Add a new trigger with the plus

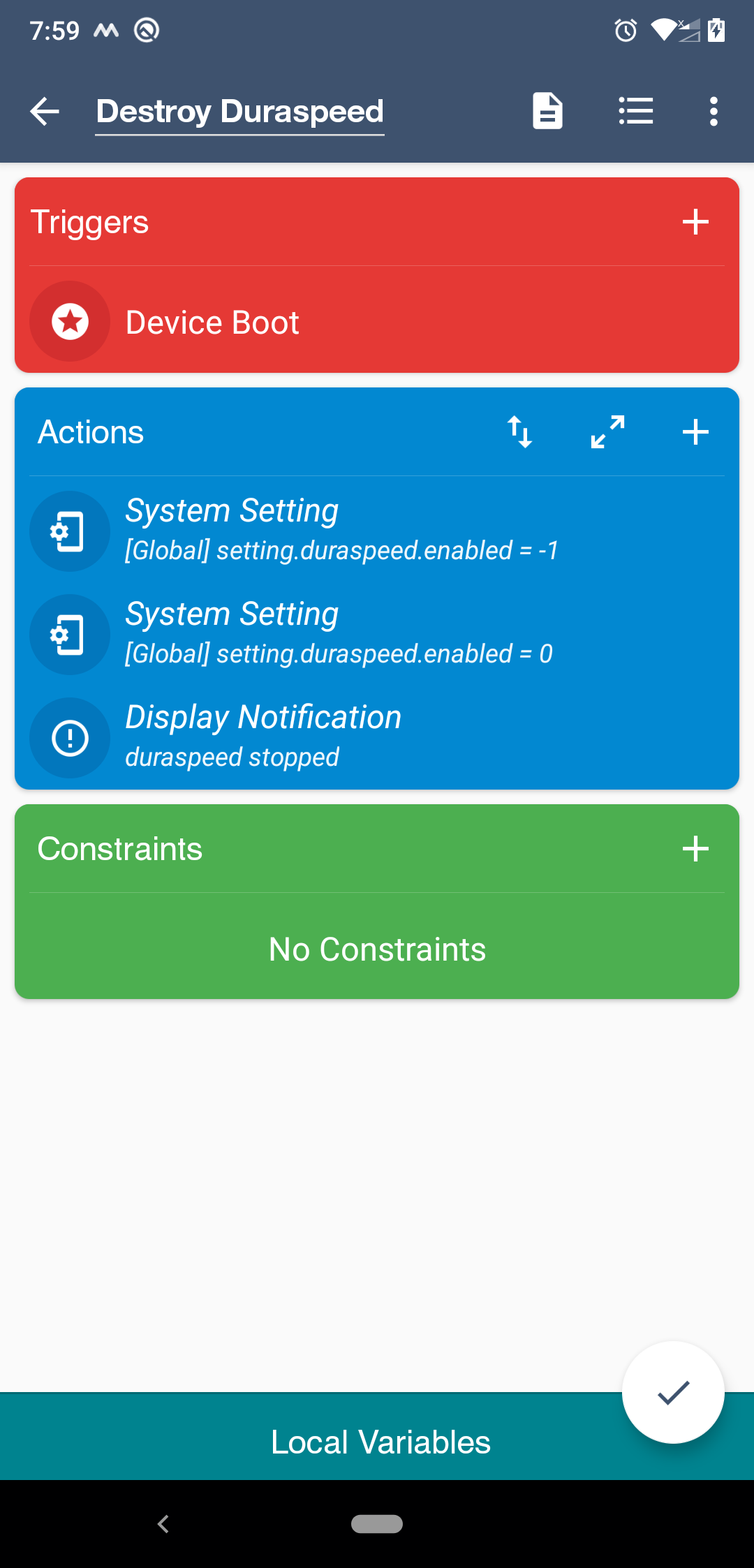[x=695, y=222]
